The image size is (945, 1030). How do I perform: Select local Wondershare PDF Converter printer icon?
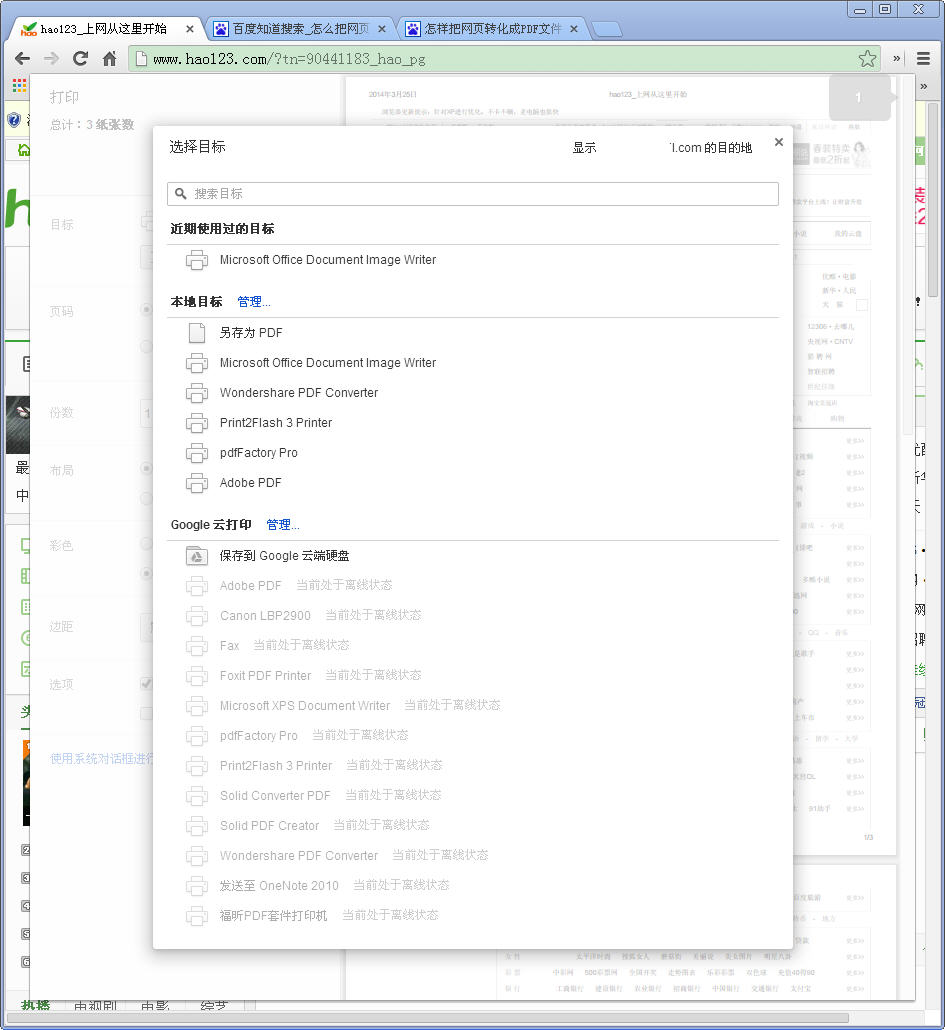pos(197,393)
